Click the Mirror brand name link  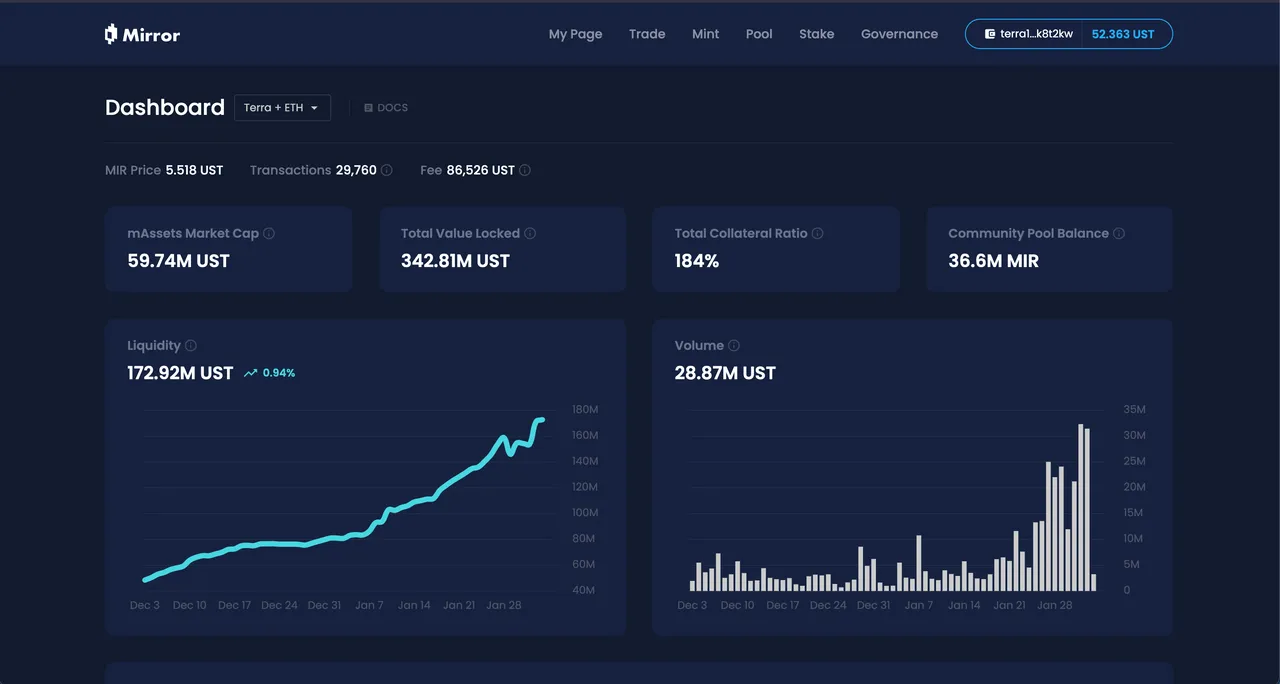click(x=151, y=35)
